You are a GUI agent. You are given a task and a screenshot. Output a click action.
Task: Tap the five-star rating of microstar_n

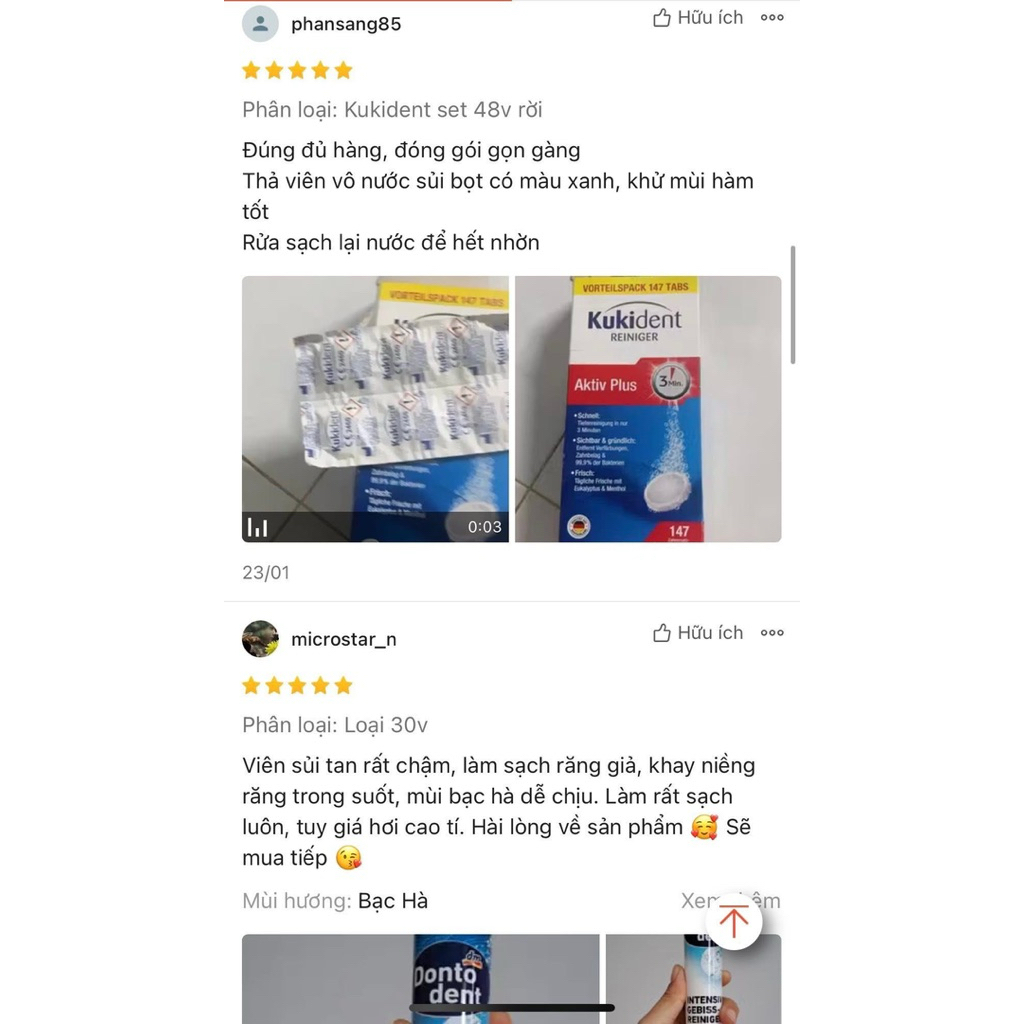[x=297, y=686]
